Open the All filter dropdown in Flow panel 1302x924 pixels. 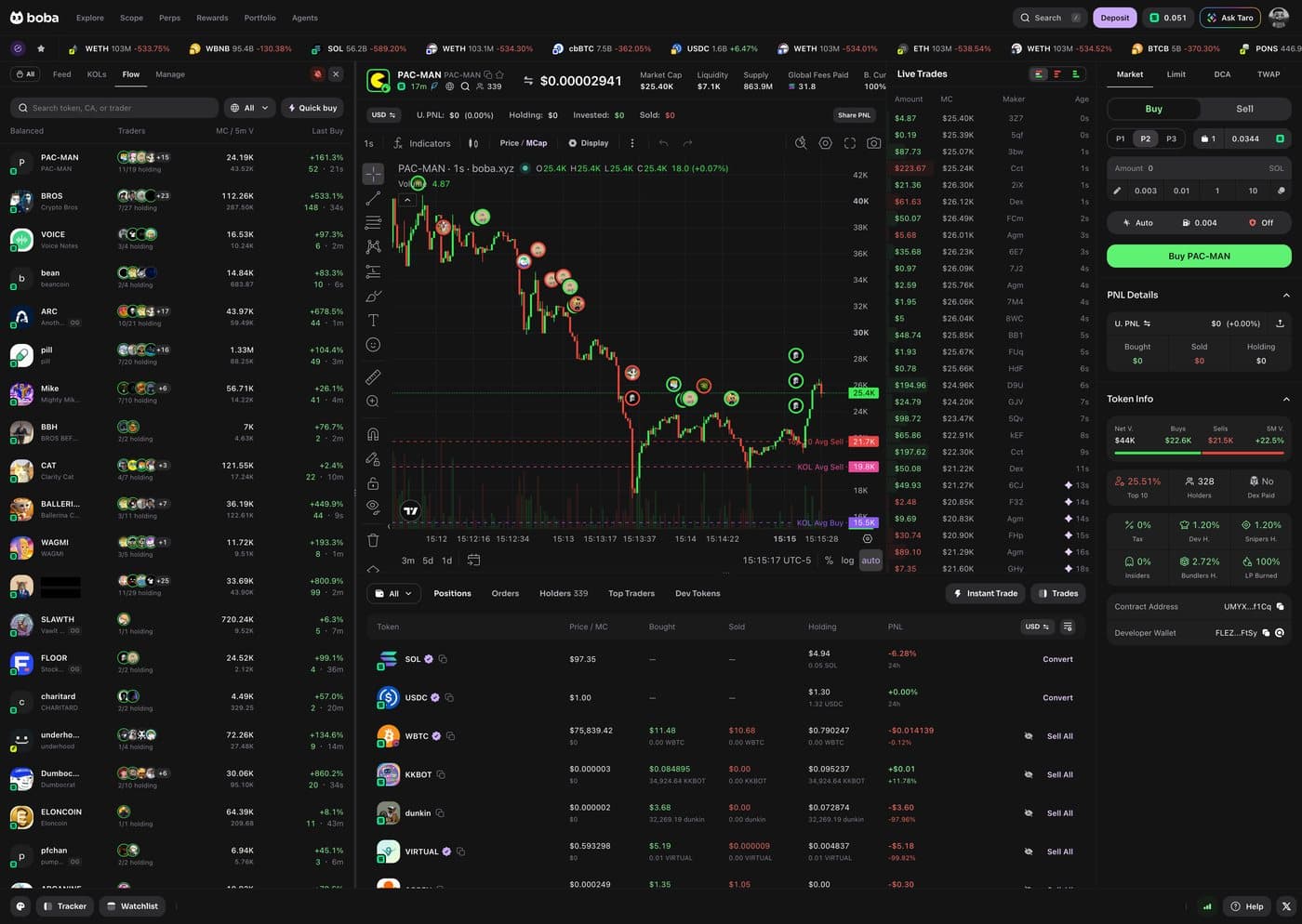point(249,108)
